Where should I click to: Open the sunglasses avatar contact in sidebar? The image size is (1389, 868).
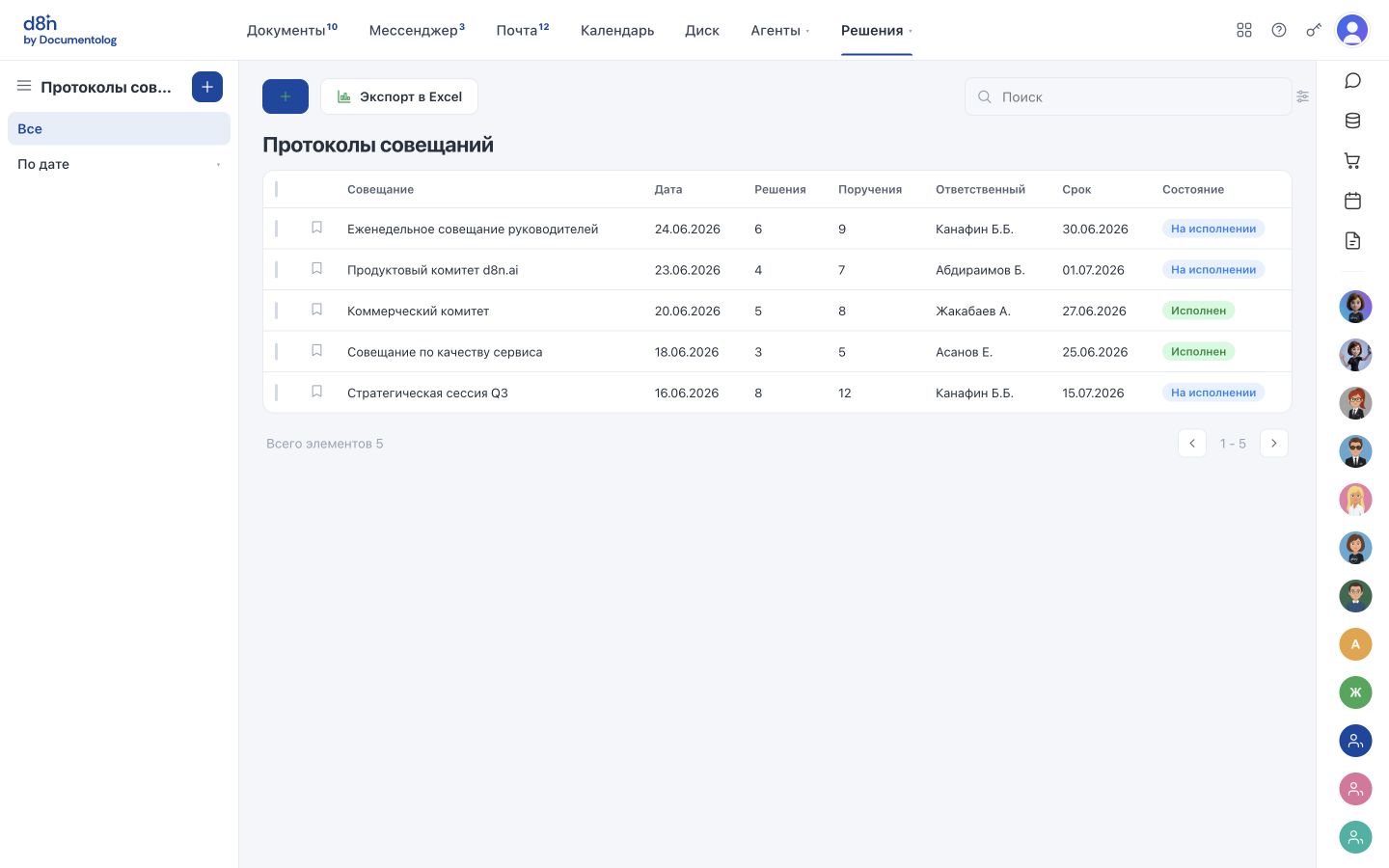[x=1355, y=451]
